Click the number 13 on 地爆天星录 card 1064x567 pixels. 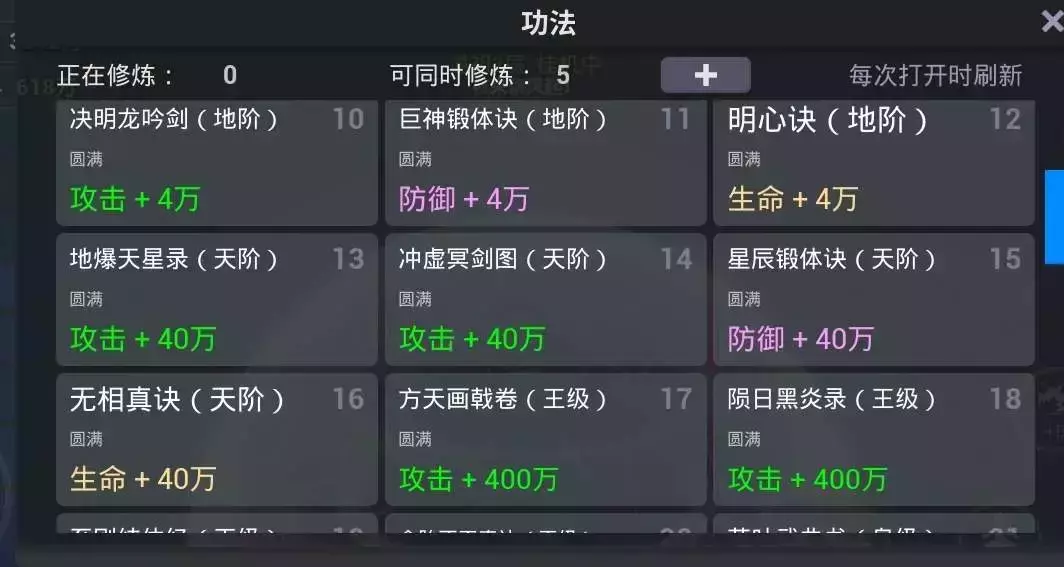click(x=348, y=259)
